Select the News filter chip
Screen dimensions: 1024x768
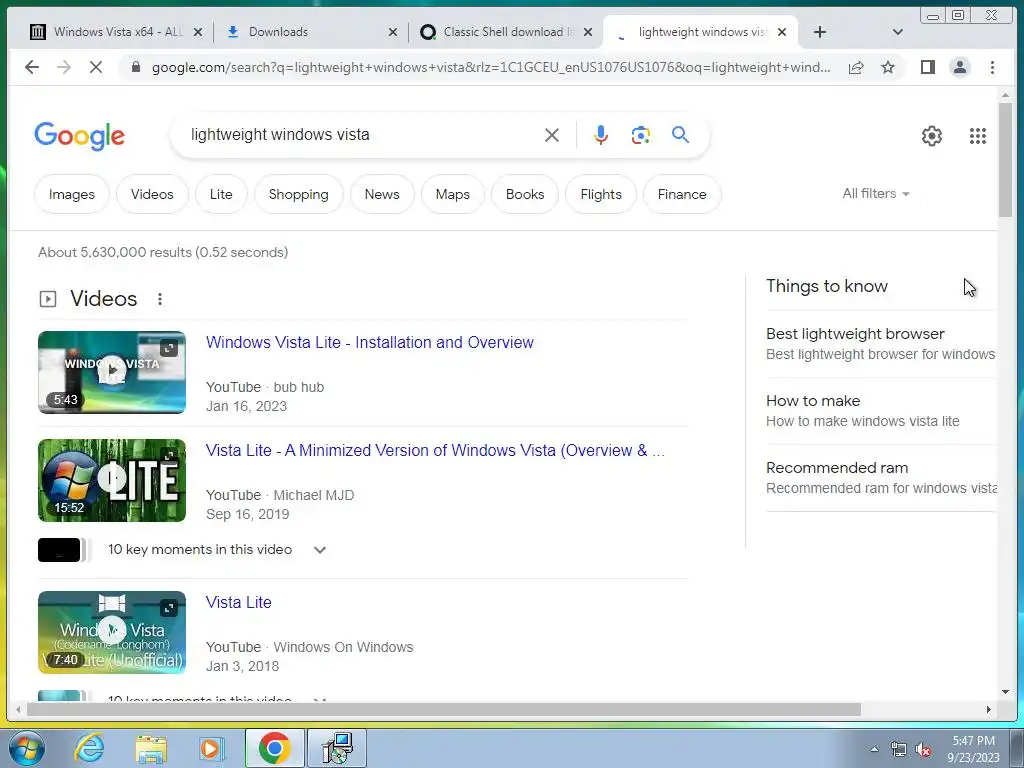[382, 195]
